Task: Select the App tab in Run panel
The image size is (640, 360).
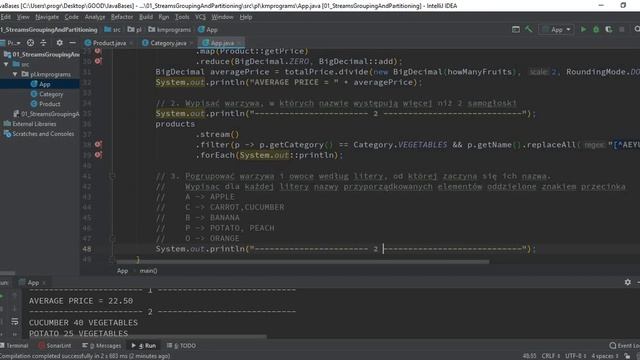Action: pyautogui.click(x=33, y=282)
